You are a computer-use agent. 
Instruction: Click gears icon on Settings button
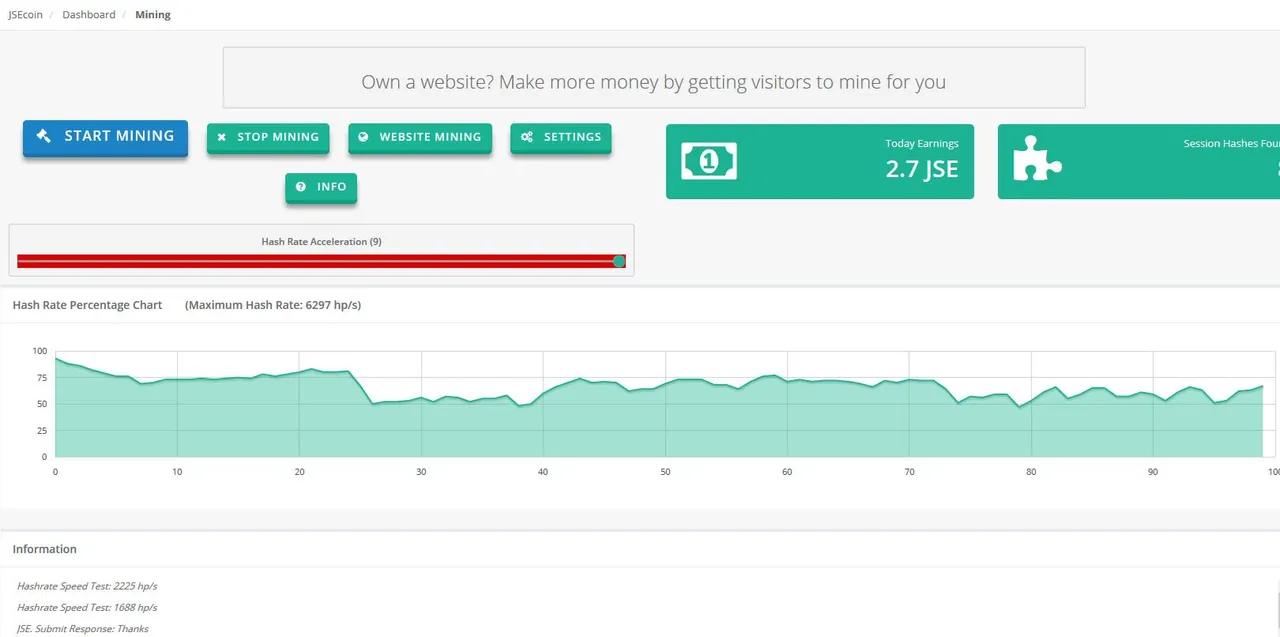click(x=527, y=137)
